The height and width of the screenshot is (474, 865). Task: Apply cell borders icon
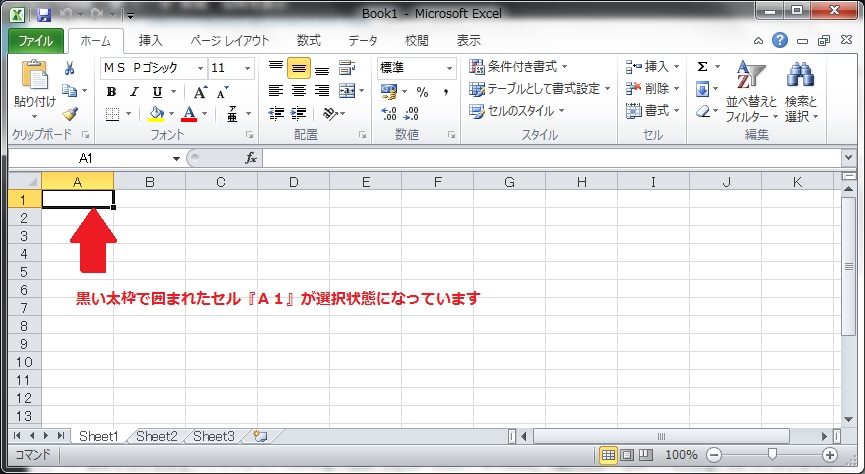[x=113, y=114]
